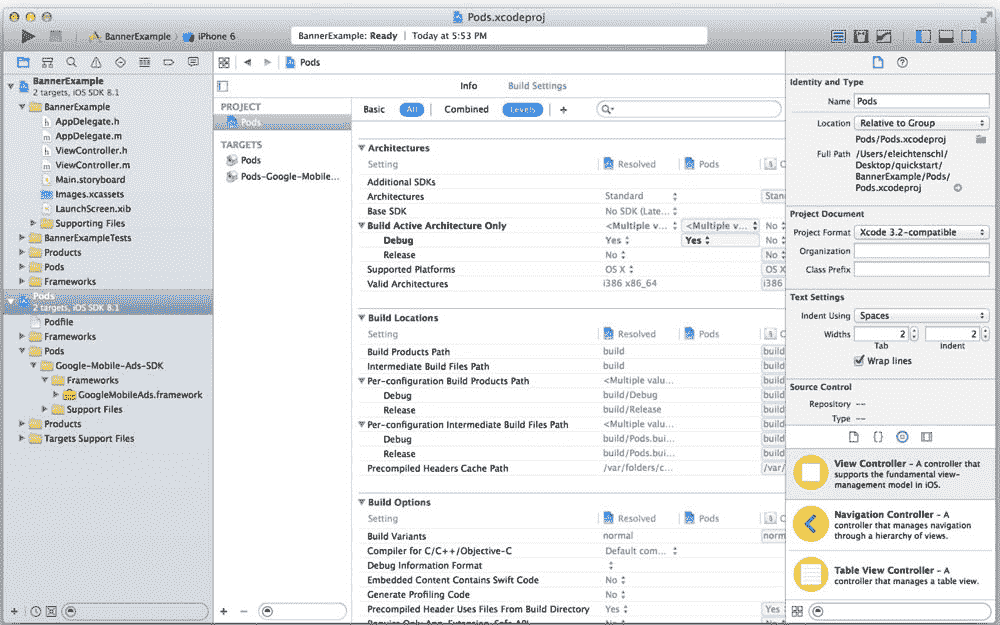This screenshot has width=1000, height=625.
Task: Click the Organization text field
Action: [x=920, y=251]
